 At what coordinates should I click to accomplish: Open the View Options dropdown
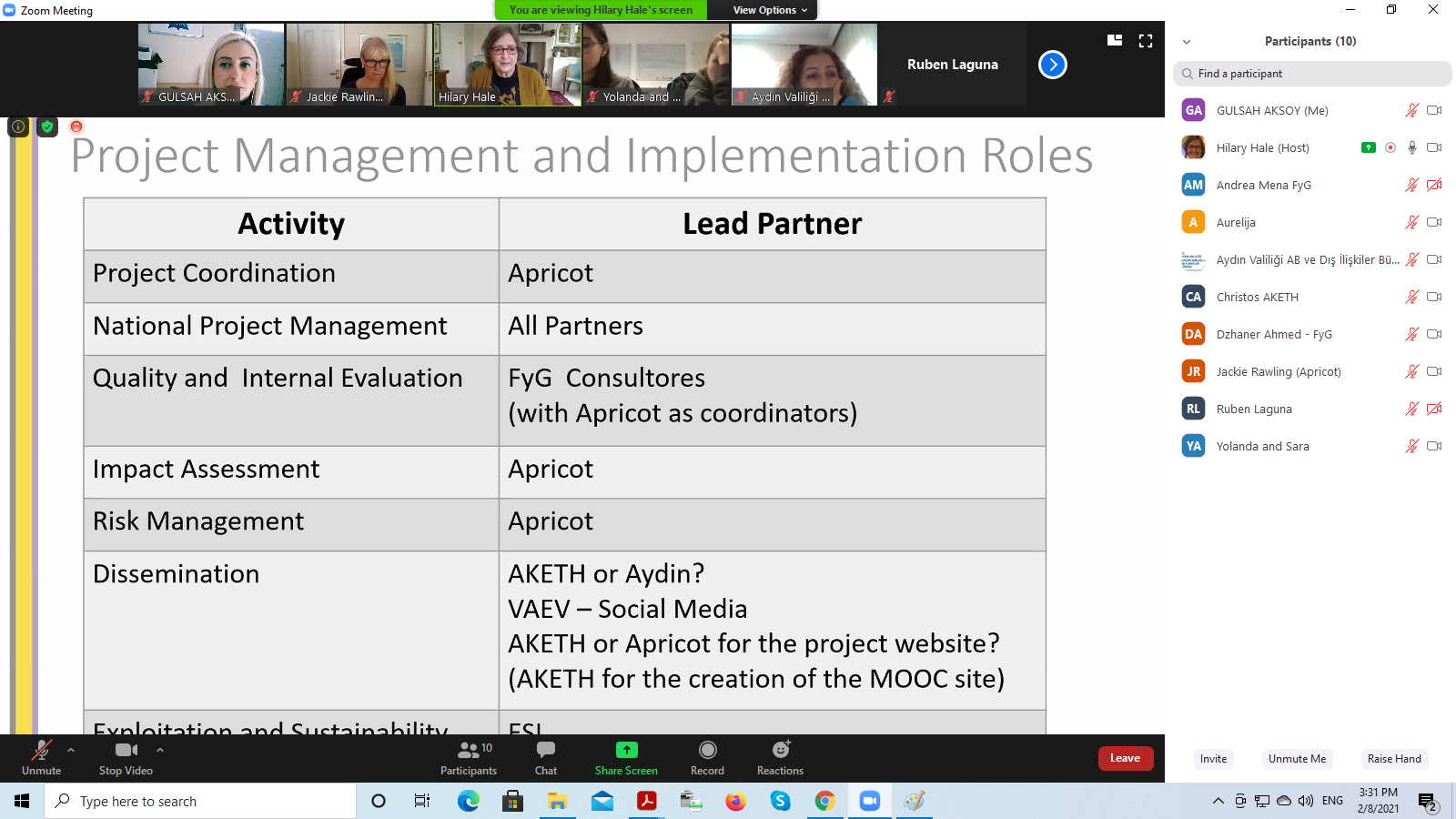point(770,10)
